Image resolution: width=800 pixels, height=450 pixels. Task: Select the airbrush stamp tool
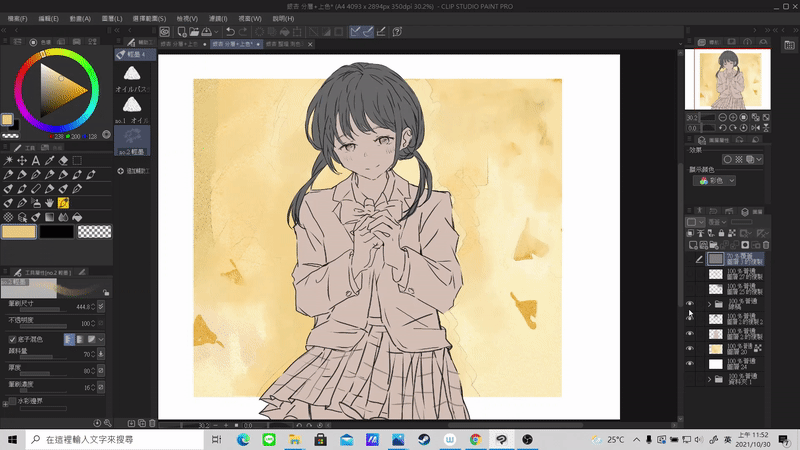(36, 203)
